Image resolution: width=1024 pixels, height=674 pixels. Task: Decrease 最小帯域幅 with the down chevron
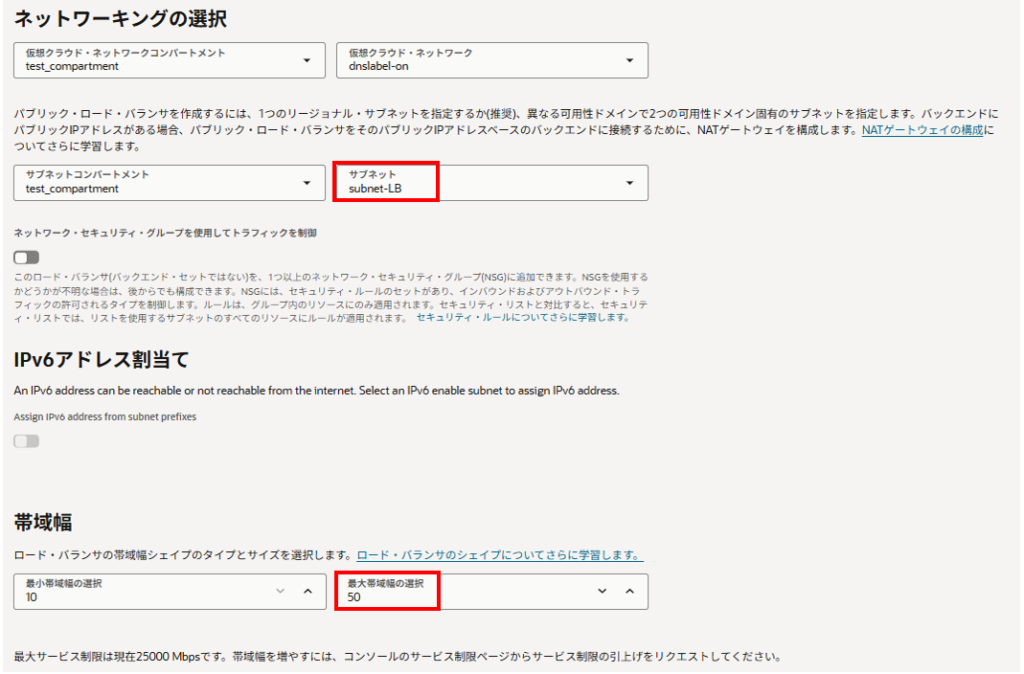point(281,591)
